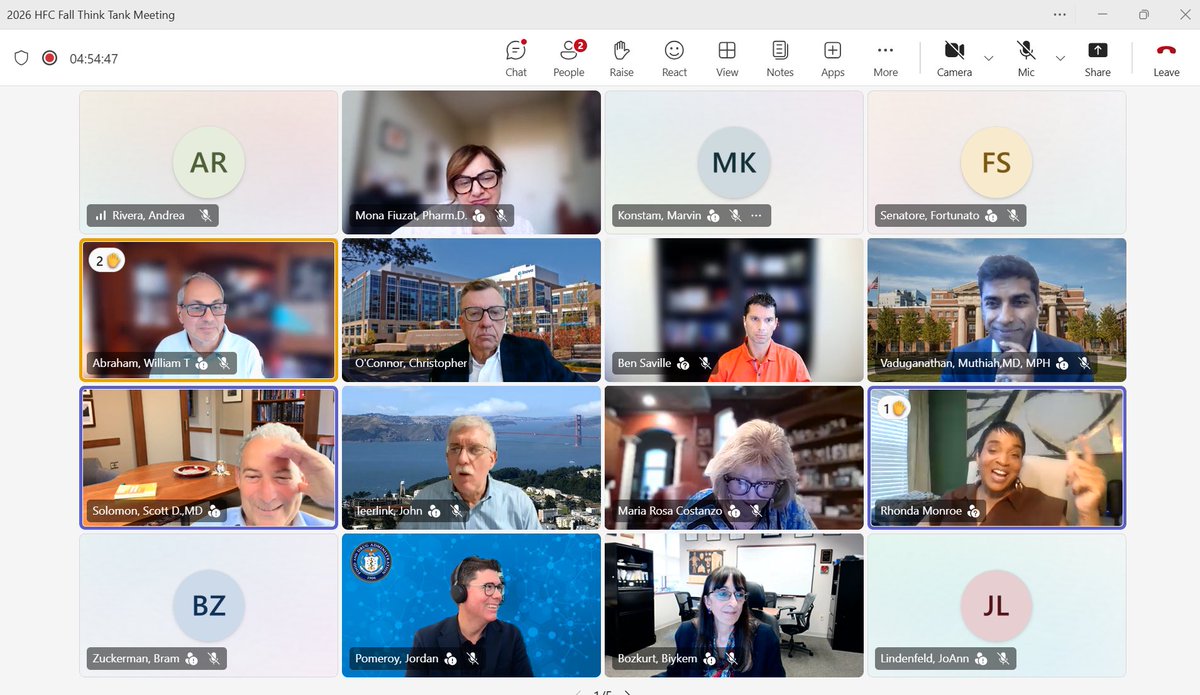
Task: Go to the next participant page
Action: click(x=628, y=692)
